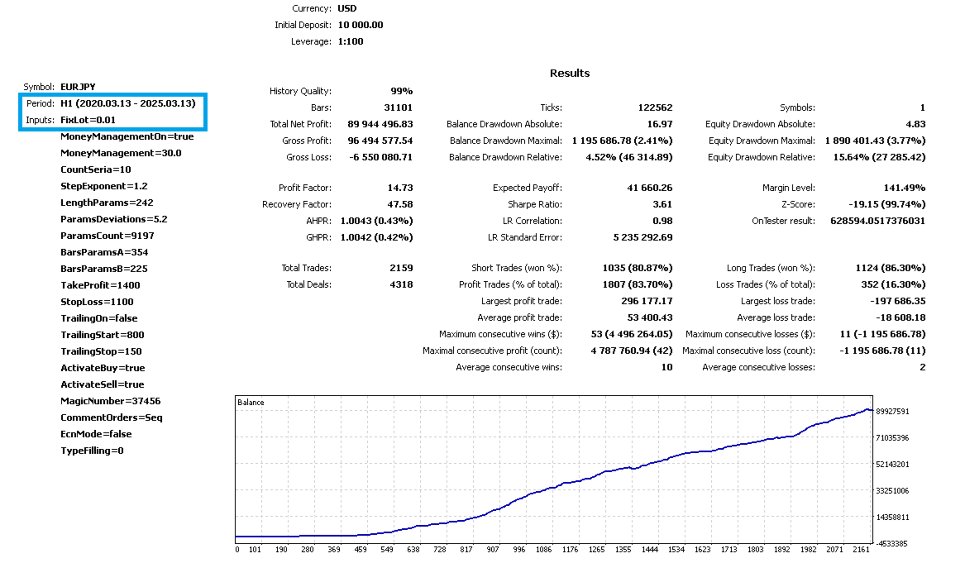The image size is (960, 563).
Task: Click MoneyManagement=30.0 parameter
Action: [x=121, y=153]
